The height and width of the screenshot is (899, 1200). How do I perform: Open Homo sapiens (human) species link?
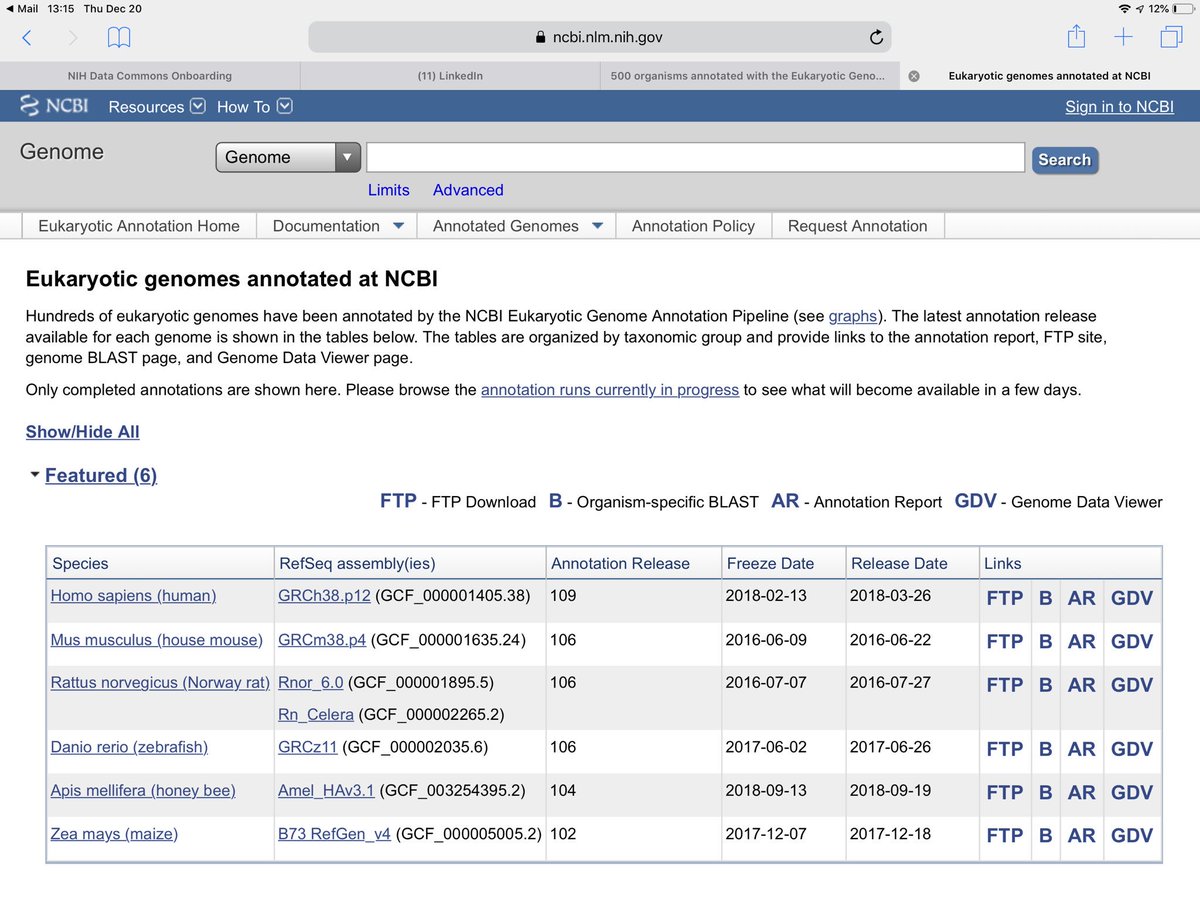tap(133, 596)
